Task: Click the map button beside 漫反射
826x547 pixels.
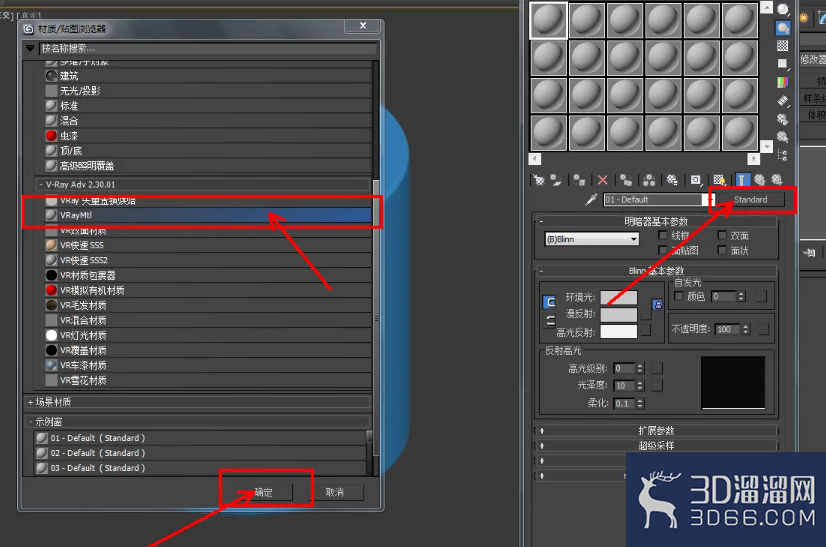Action: point(646,315)
